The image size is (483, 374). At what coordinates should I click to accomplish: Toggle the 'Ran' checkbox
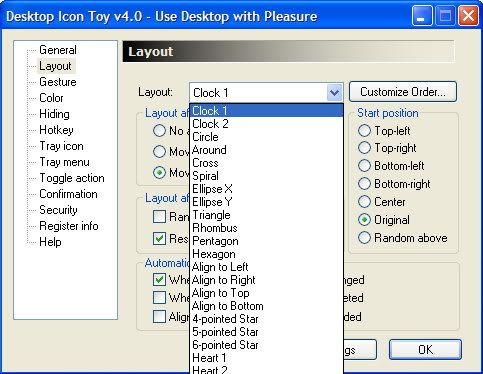pyautogui.click(x=159, y=217)
